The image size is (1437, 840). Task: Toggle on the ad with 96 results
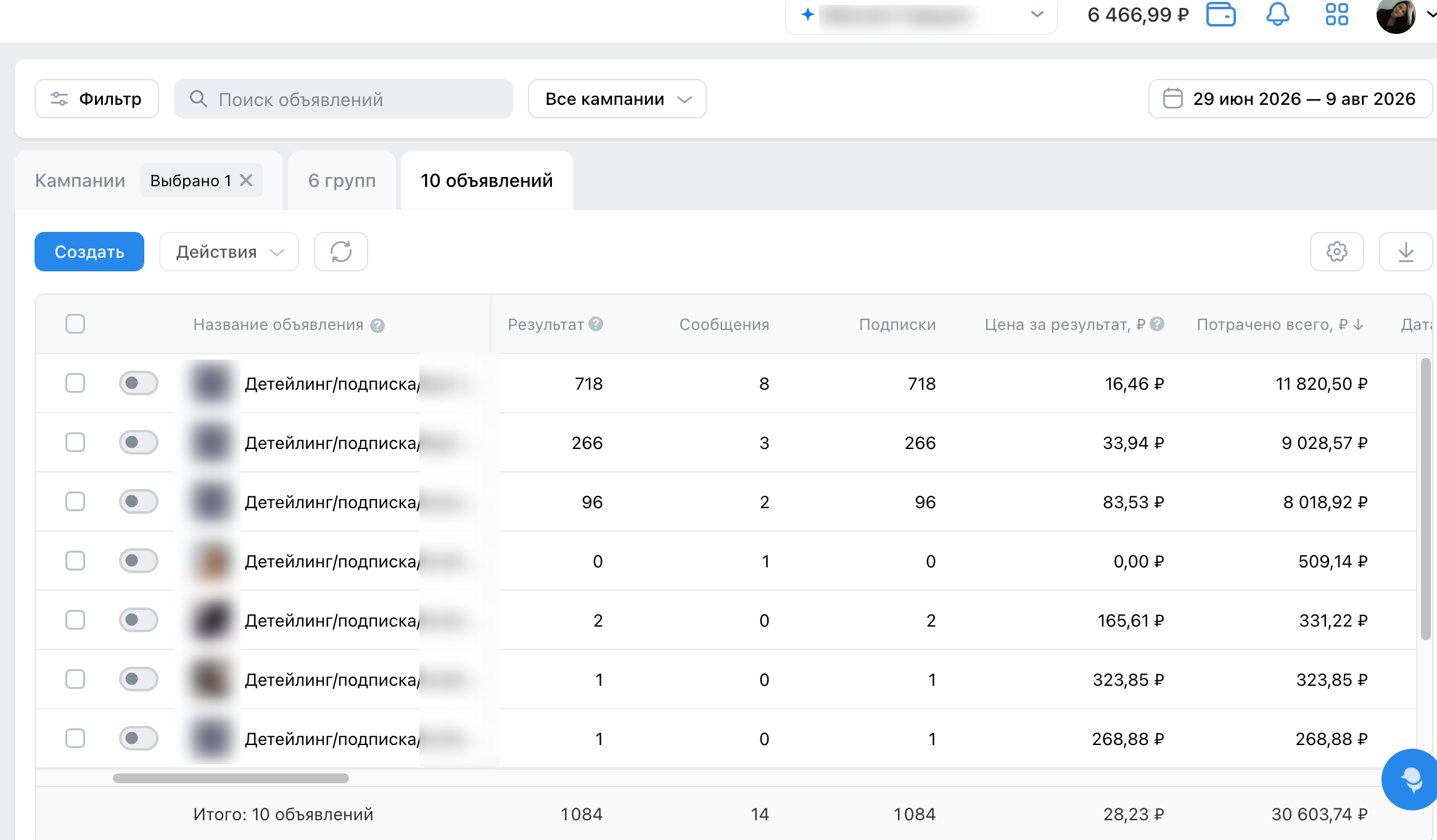point(139,501)
